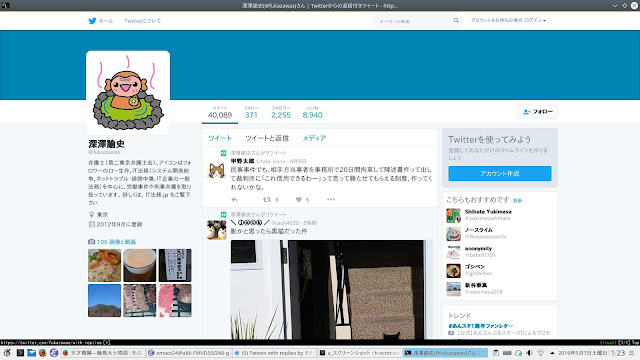
Task: Click the Twitterについて link
Action: point(142,21)
